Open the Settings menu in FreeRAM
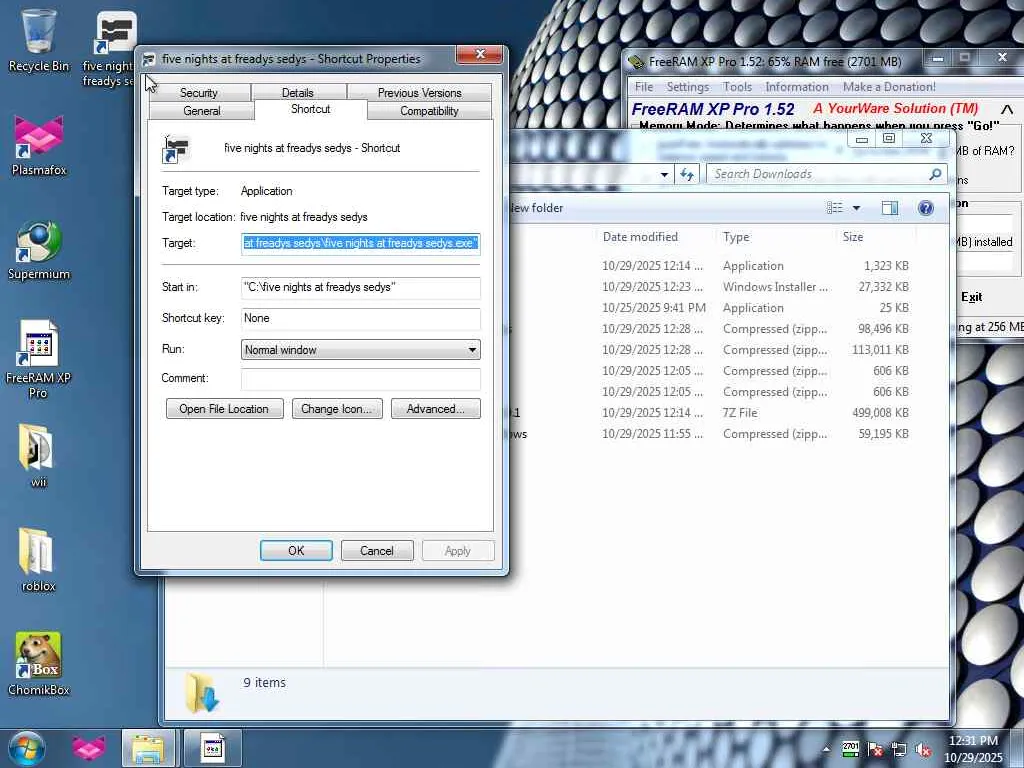The width and height of the screenshot is (1024, 768). [687, 87]
